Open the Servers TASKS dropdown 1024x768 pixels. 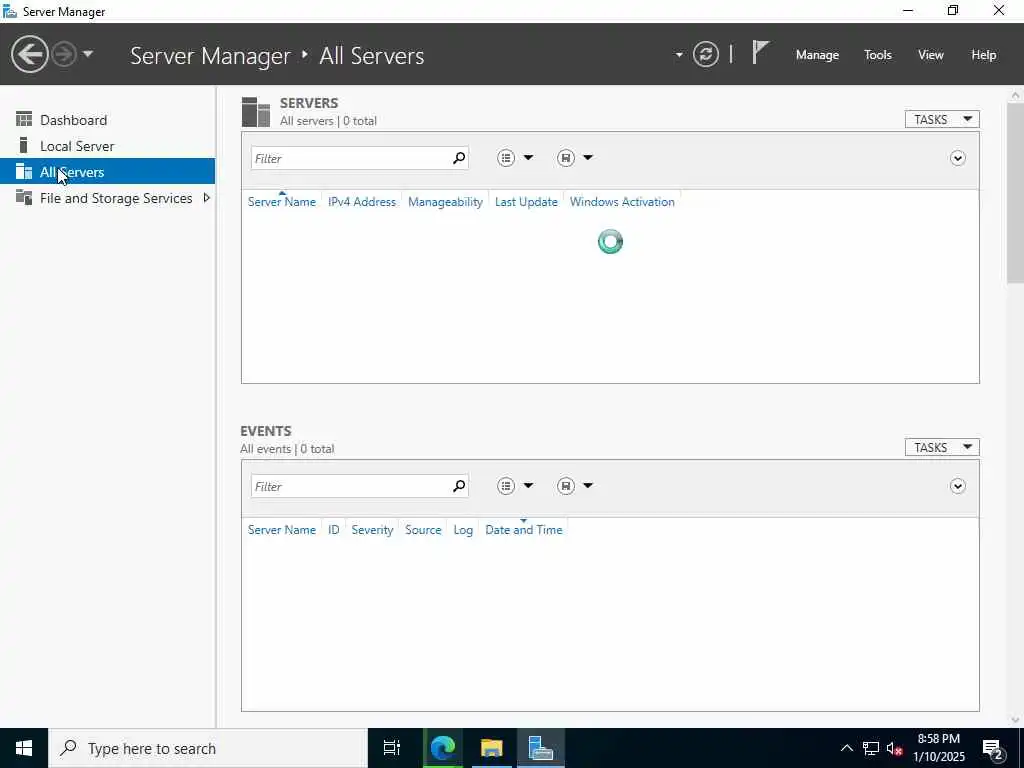pyautogui.click(x=942, y=120)
